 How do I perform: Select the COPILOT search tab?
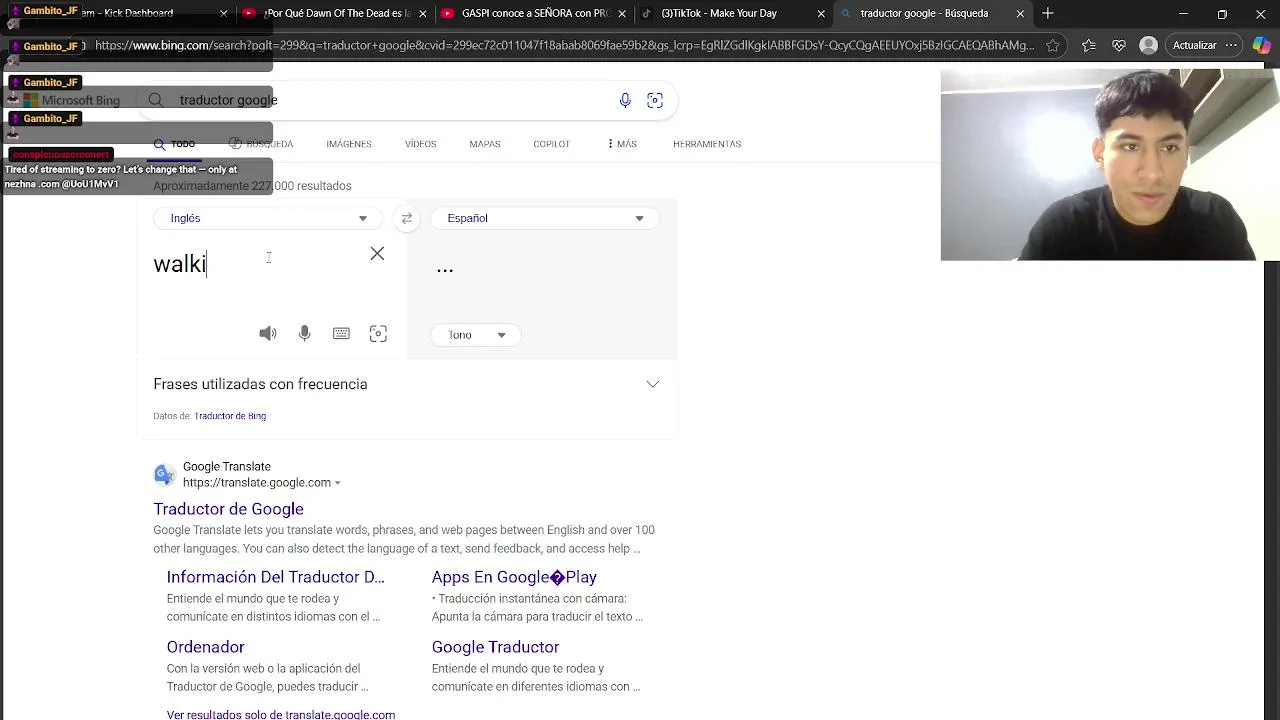tap(551, 144)
